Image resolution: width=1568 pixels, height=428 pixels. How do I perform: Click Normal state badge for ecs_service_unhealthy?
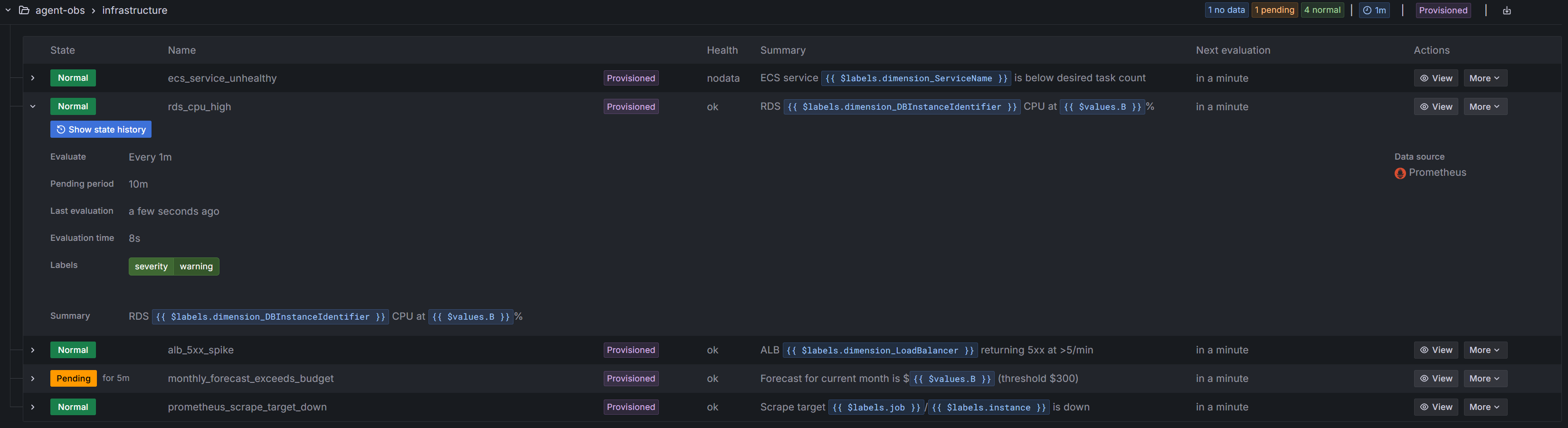tap(73, 78)
